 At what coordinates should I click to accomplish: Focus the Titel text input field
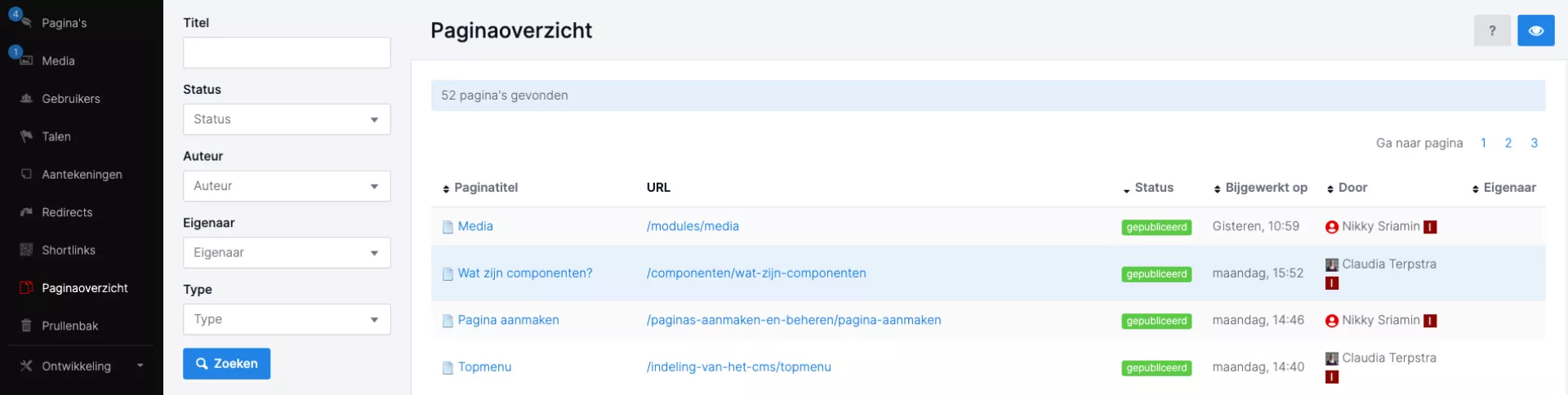point(287,52)
